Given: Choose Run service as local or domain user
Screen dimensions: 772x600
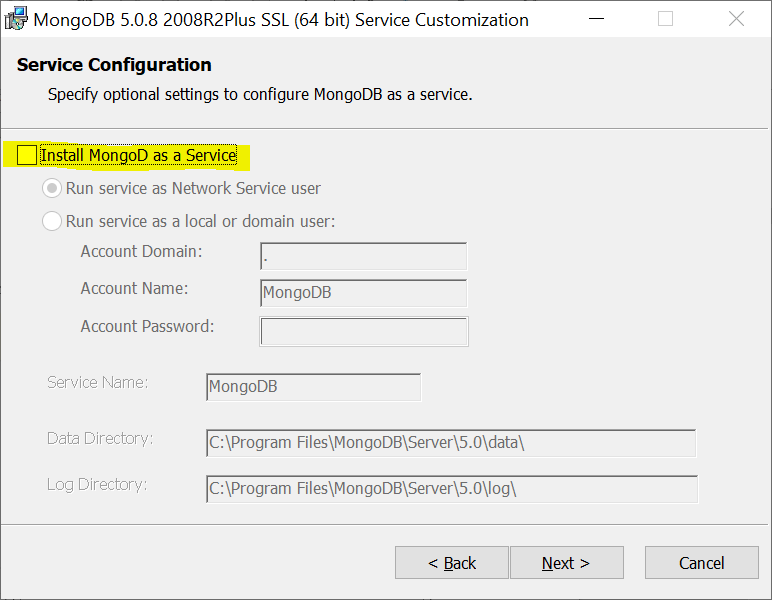Looking at the screenshot, I should point(51,221).
